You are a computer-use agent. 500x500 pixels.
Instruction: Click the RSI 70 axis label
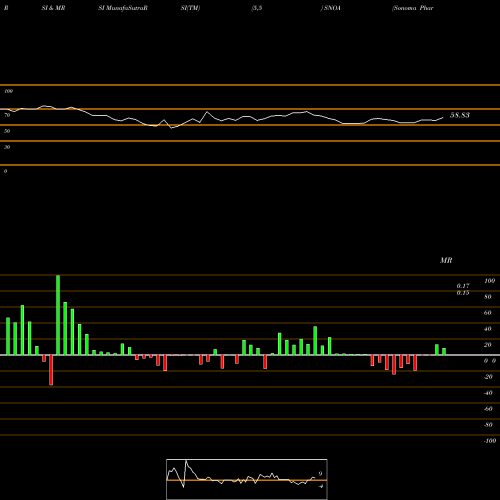(x=7, y=115)
